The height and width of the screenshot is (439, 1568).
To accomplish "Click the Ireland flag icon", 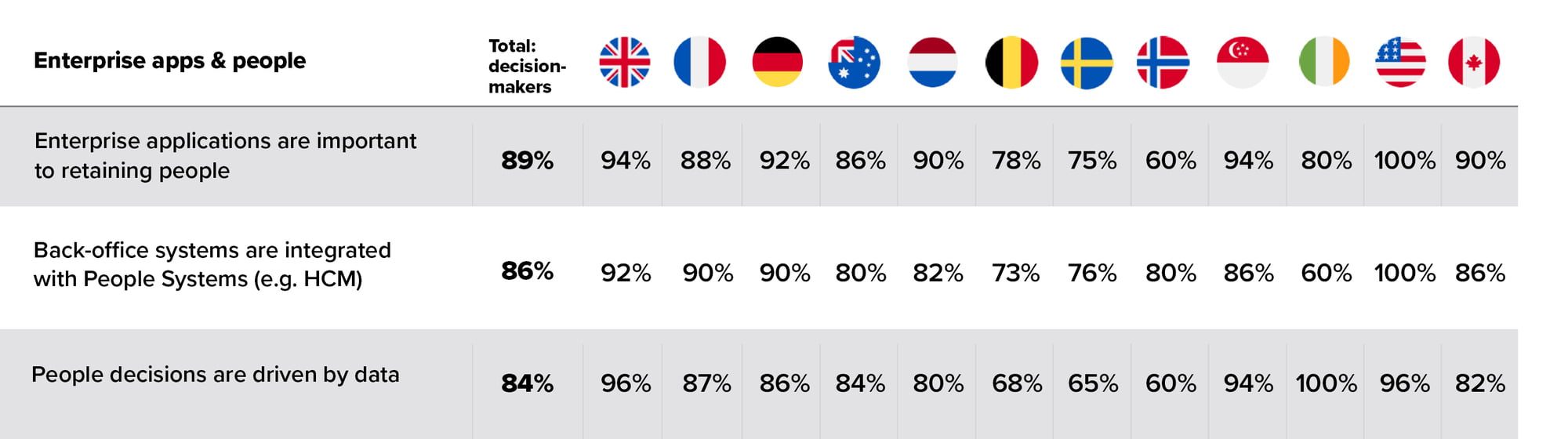I will pyautogui.click(x=1324, y=62).
